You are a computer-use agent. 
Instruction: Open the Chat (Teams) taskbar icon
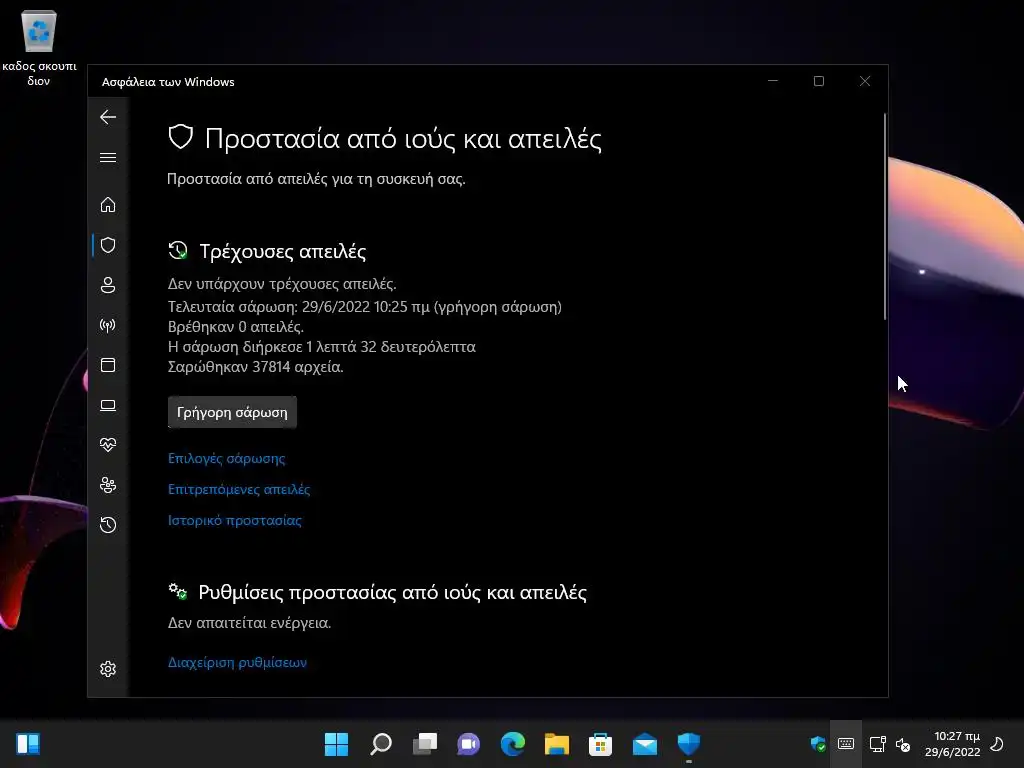click(468, 744)
